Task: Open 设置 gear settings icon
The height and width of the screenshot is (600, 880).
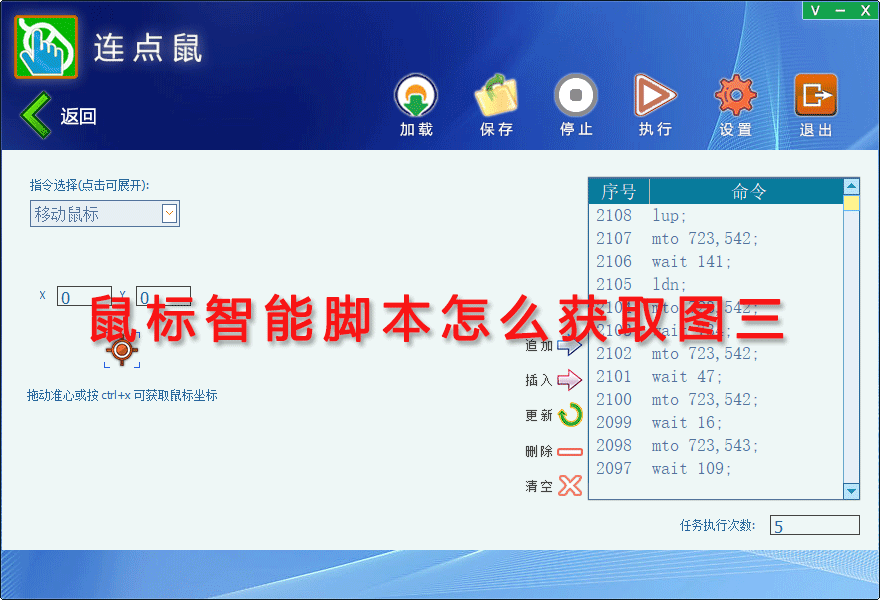Action: click(x=736, y=95)
